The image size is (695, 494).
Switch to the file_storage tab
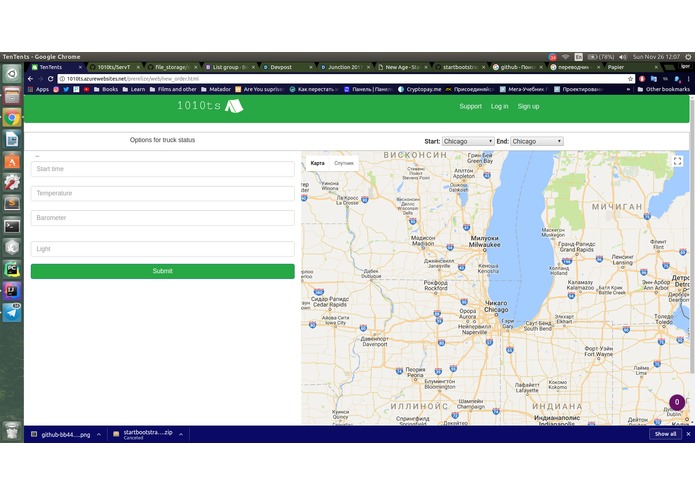172,67
